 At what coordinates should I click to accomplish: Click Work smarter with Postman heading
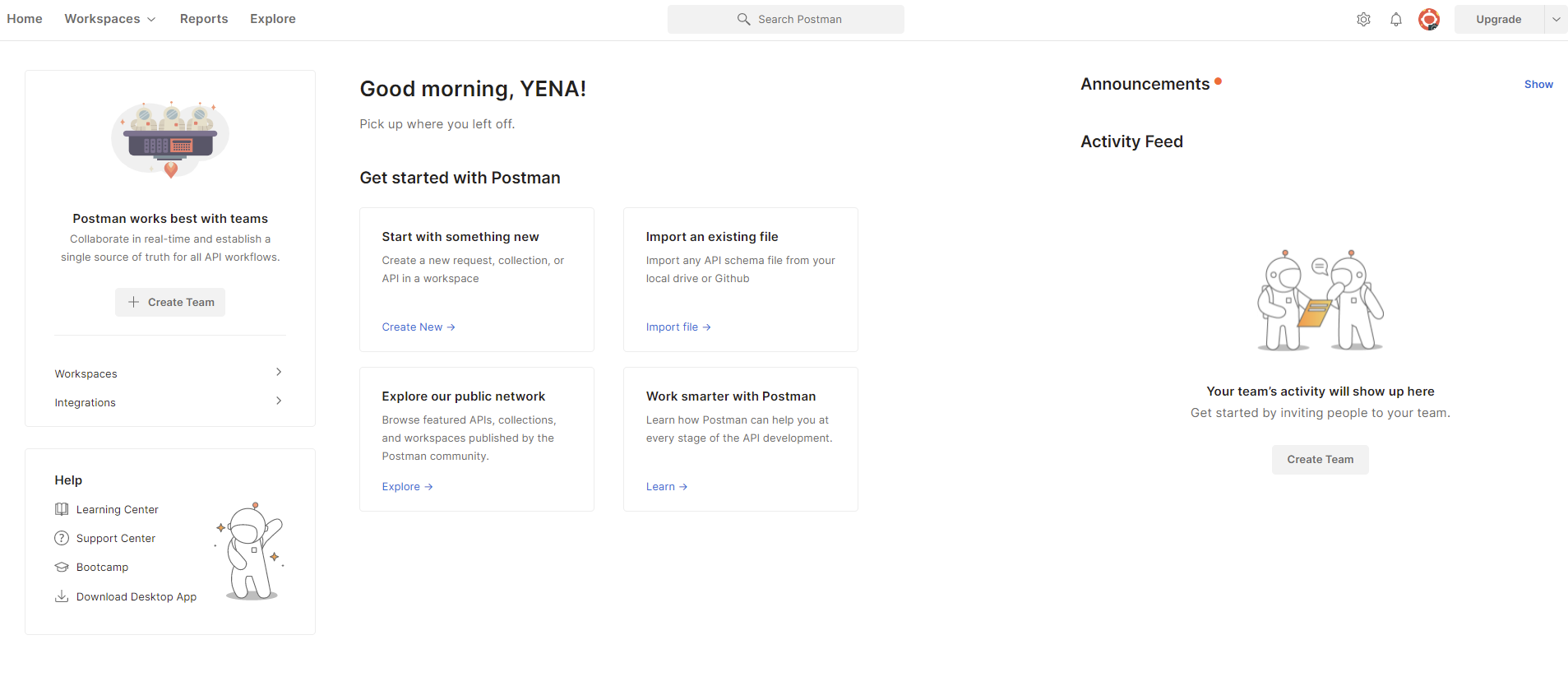coord(731,396)
